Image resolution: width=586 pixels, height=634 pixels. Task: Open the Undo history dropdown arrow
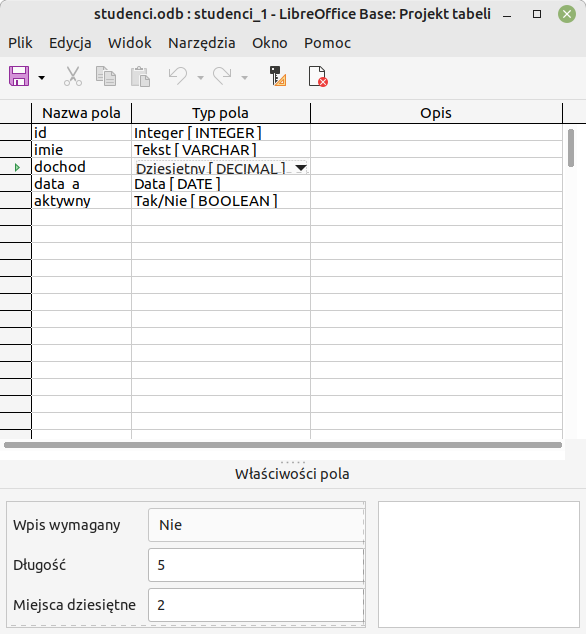pos(201,77)
